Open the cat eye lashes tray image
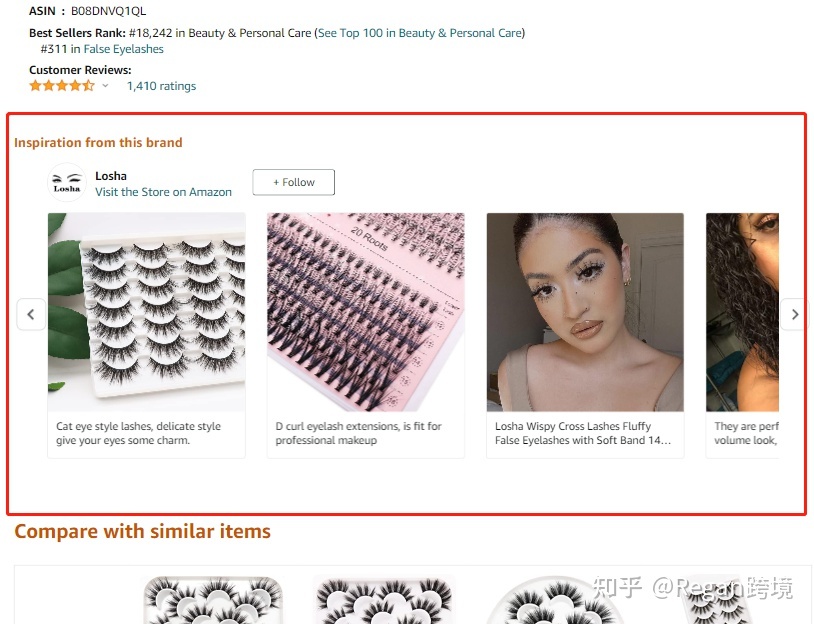This screenshot has width=814, height=624. tap(146, 312)
